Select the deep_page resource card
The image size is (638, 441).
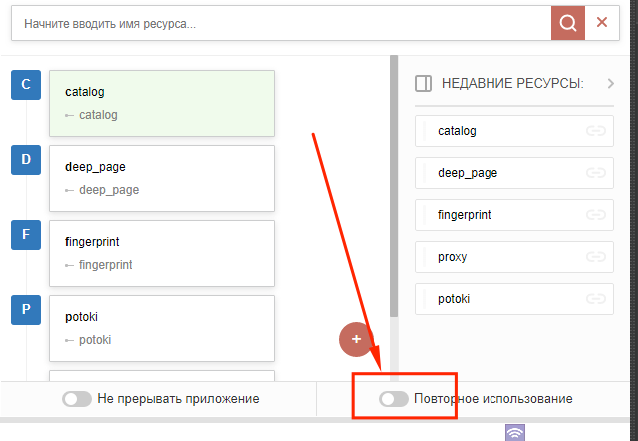pos(162,178)
